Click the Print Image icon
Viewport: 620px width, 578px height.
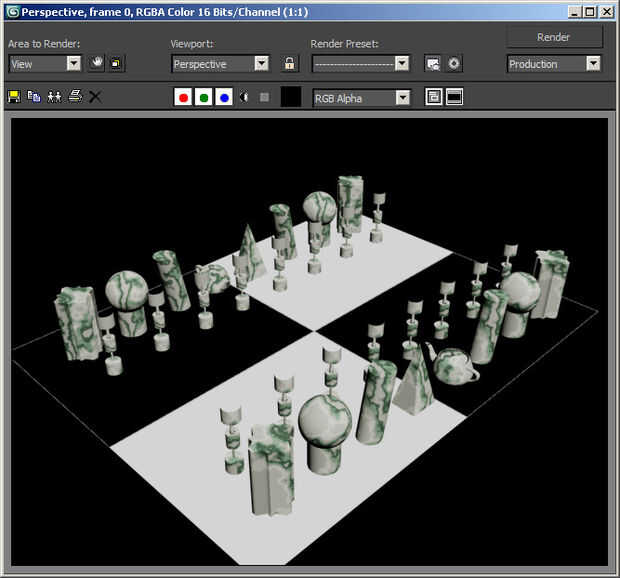click(75, 97)
